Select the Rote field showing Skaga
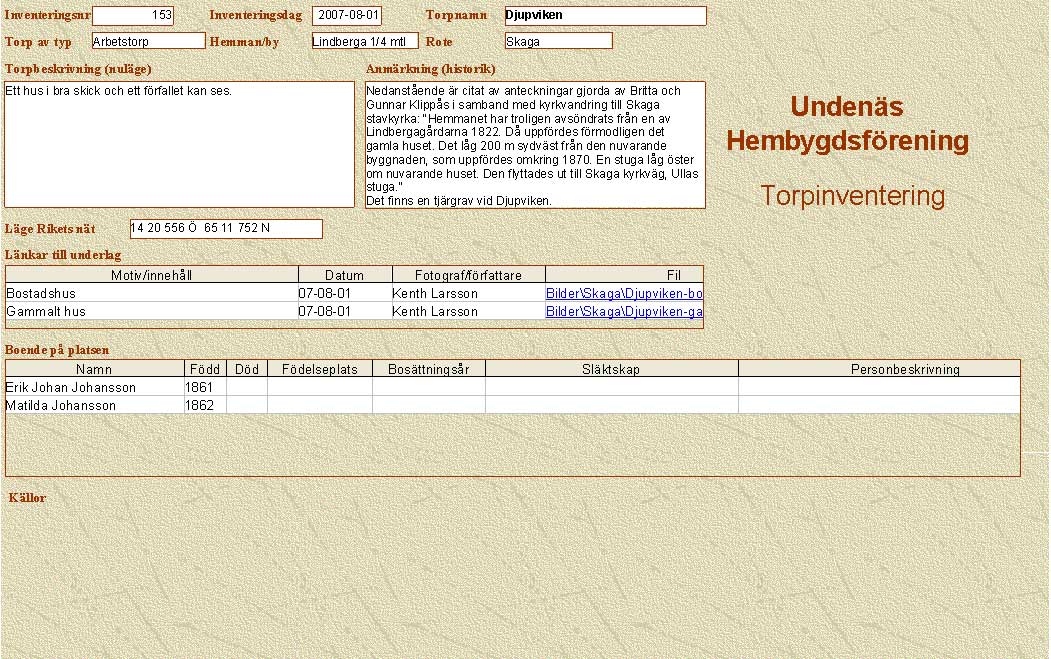The width and height of the screenshot is (1051, 659). [558, 41]
